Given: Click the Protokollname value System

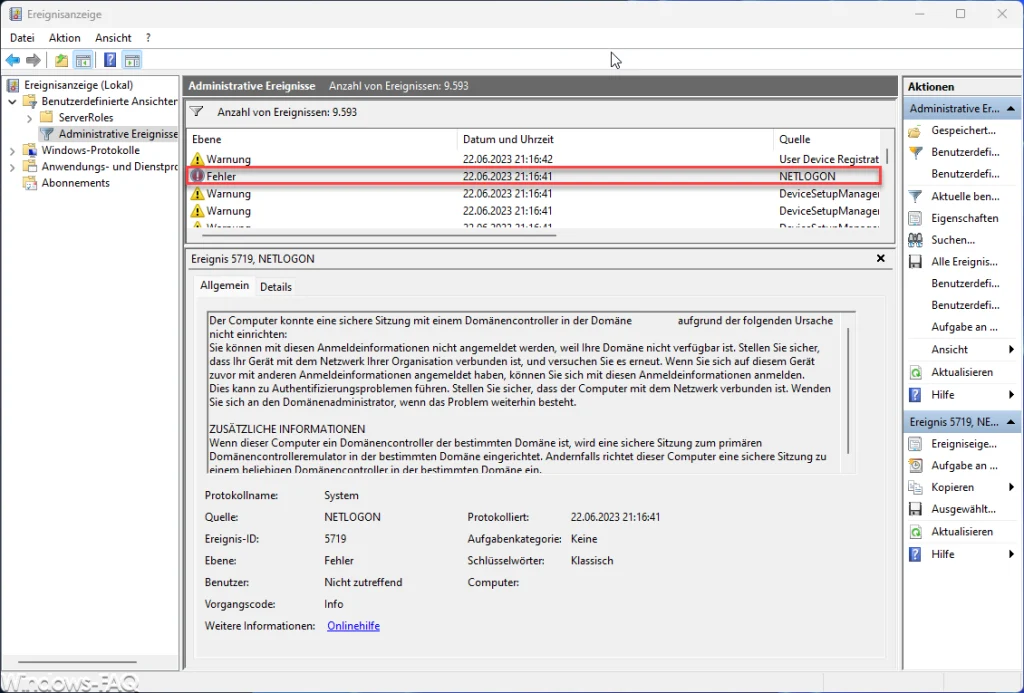Looking at the screenshot, I should [x=341, y=495].
